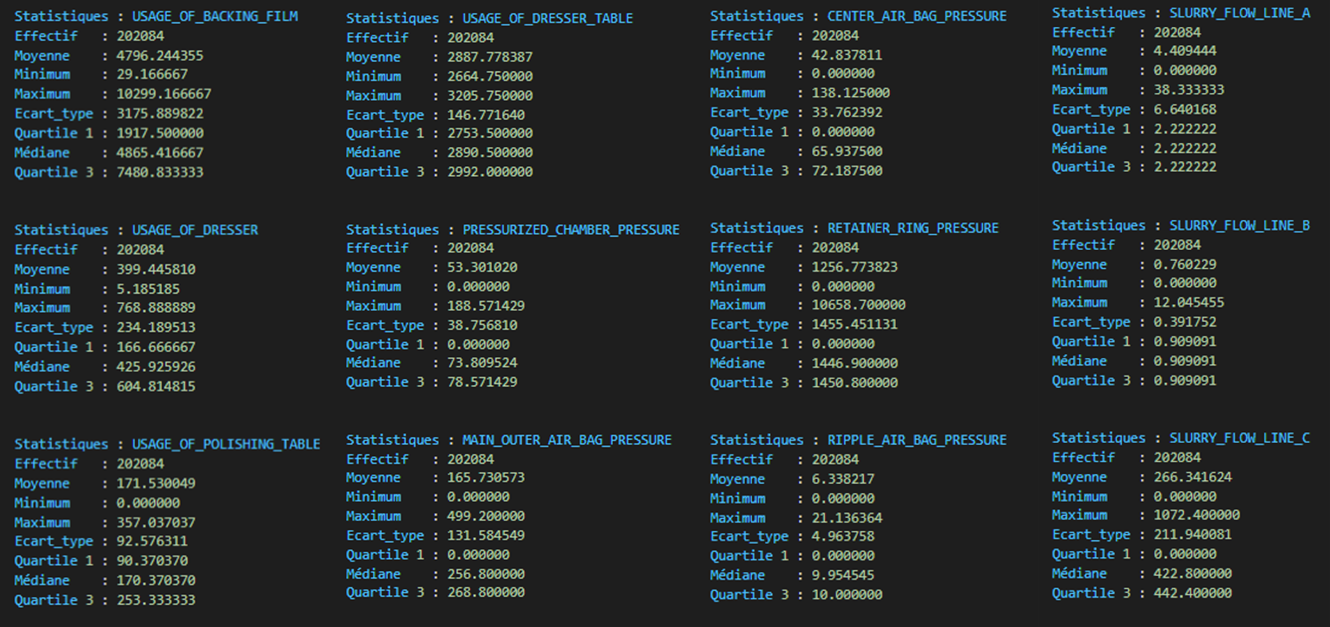Click the SLURRY_FLOW_LINE_C heading
This screenshot has height=627, width=1330.
click(1239, 438)
